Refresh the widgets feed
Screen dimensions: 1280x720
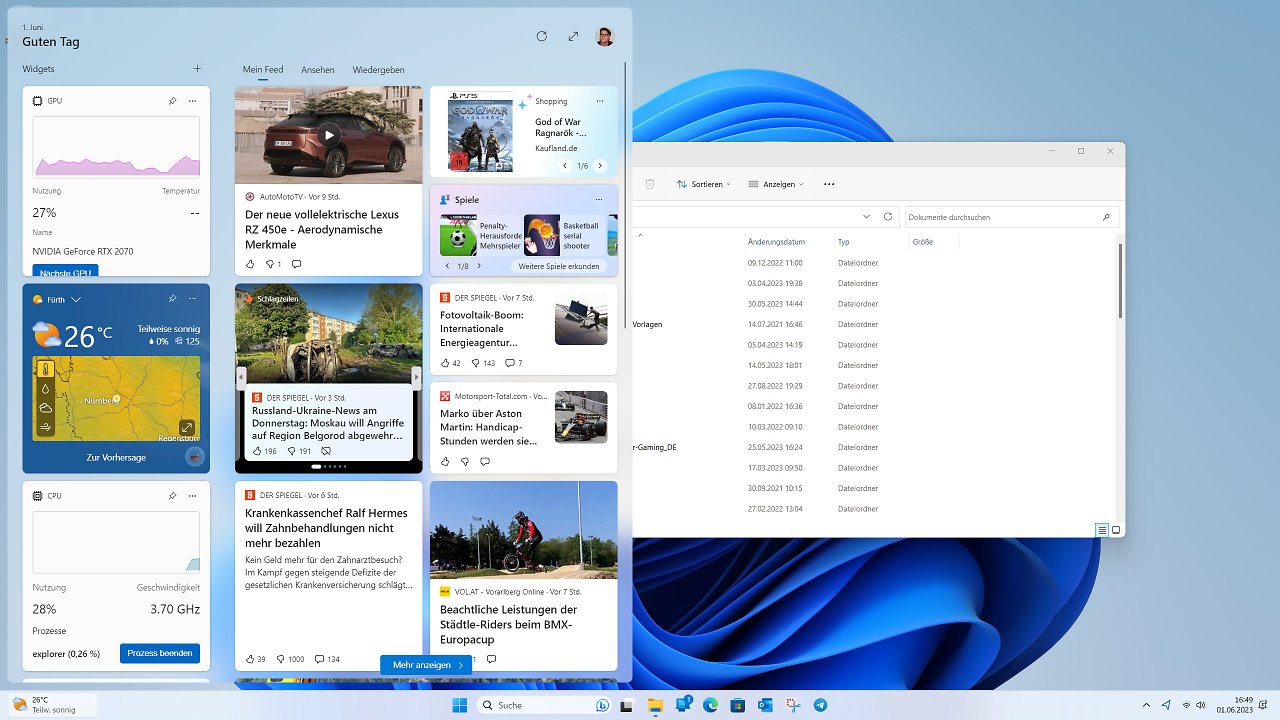541,36
